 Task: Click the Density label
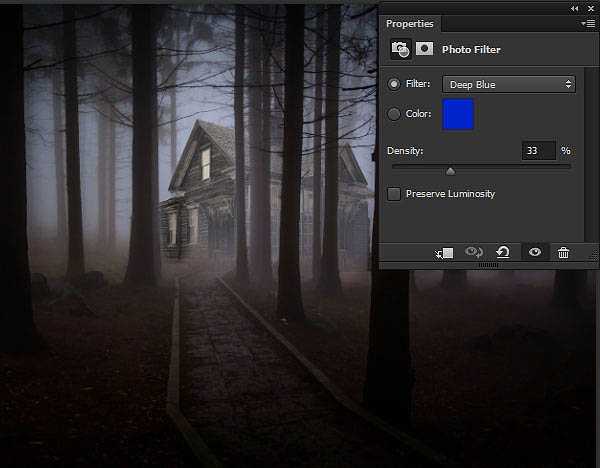[405, 150]
